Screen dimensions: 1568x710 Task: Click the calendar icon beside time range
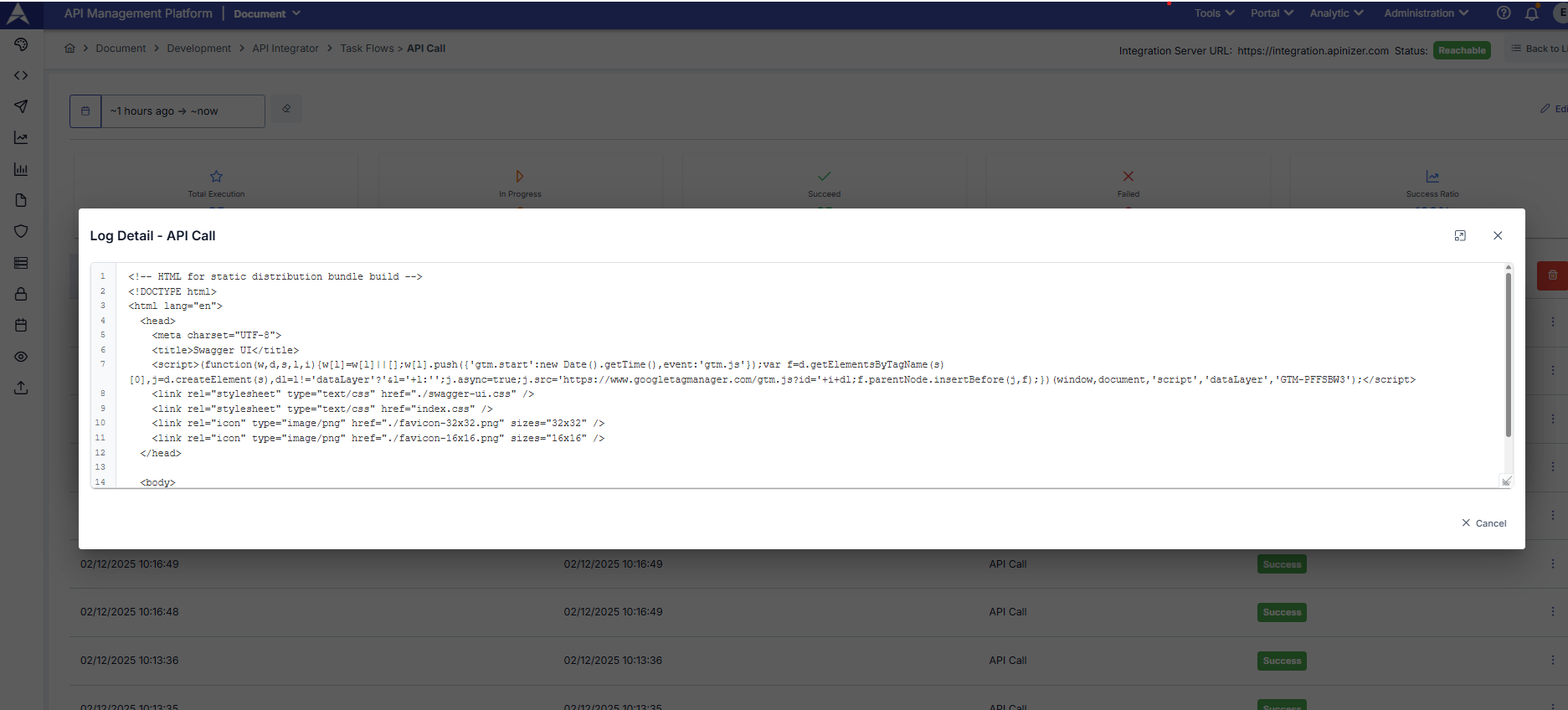click(85, 111)
